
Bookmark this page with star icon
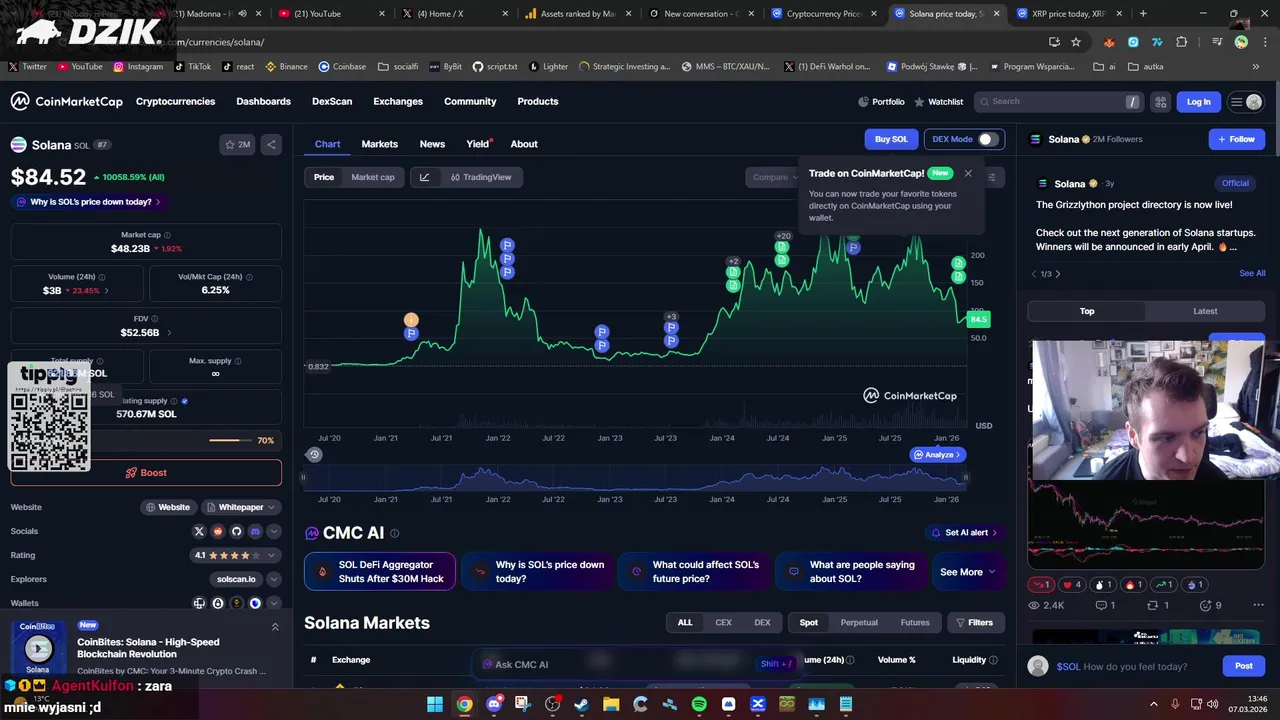pos(1076,42)
